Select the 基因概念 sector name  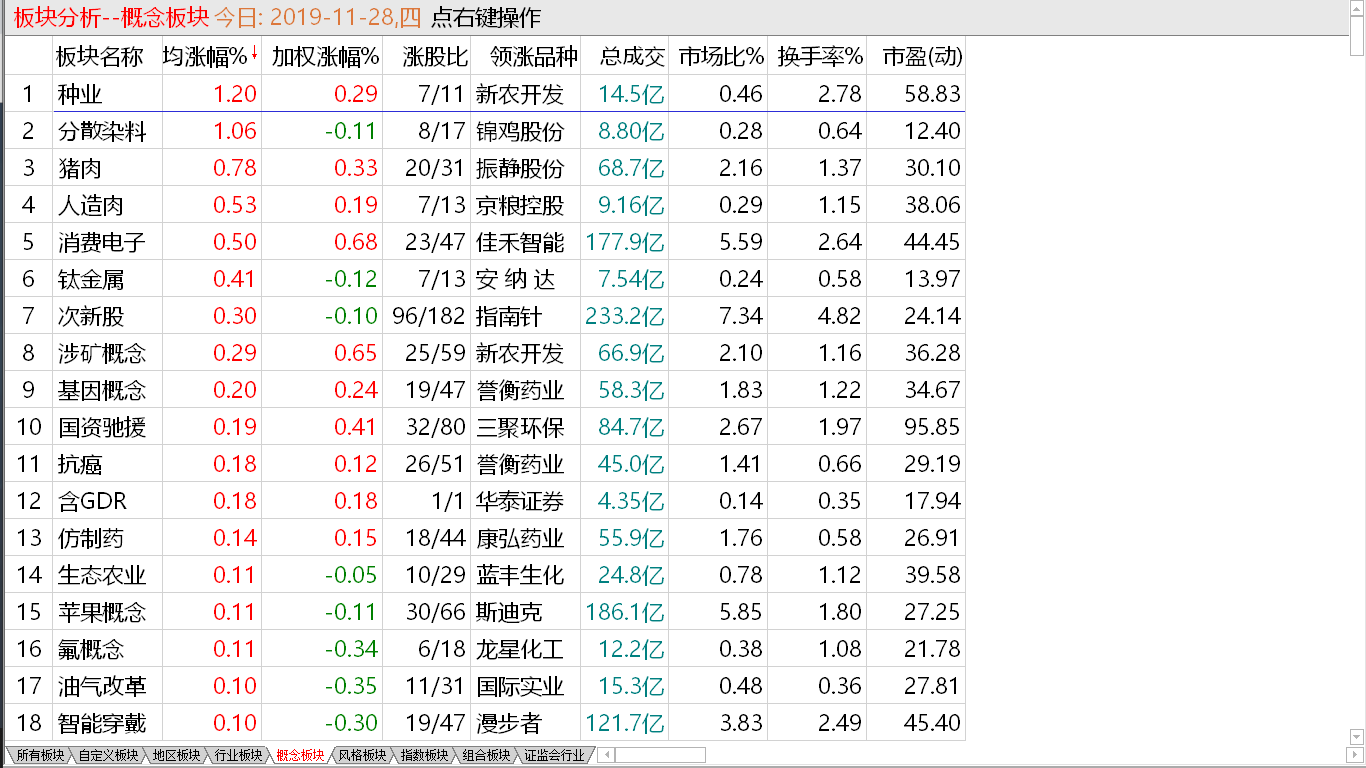coord(101,390)
